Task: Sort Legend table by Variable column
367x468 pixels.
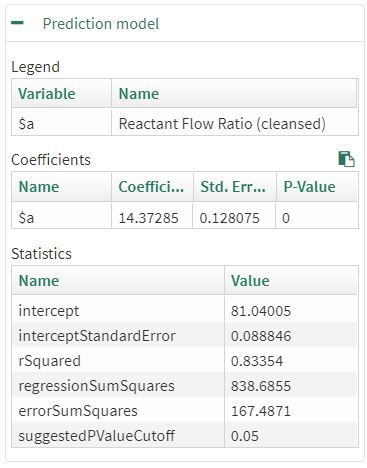Action: tap(61, 93)
